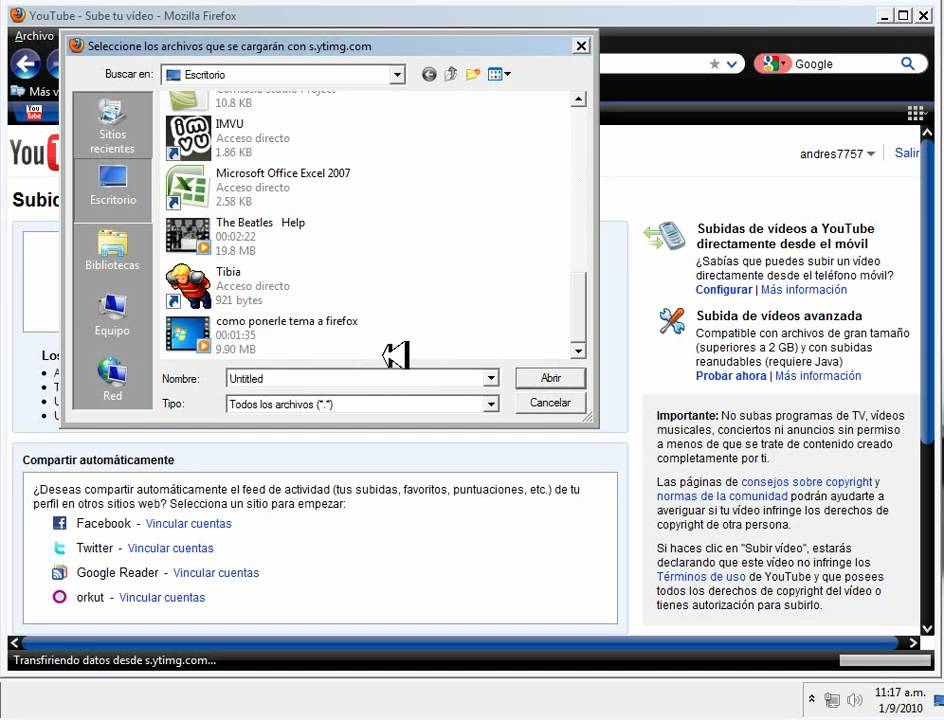Click the tab groups grid icon

(916, 113)
